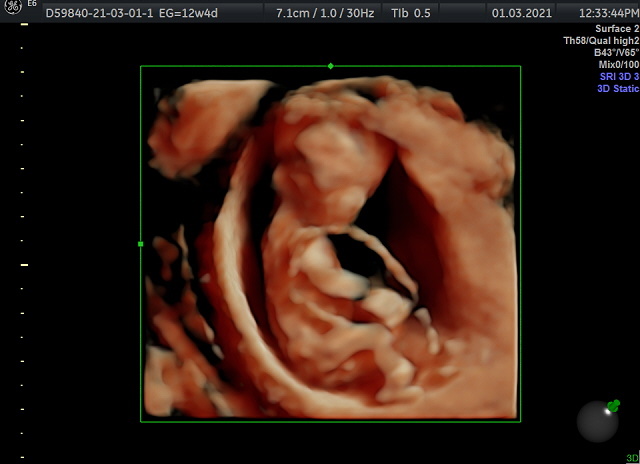640x464 pixels.
Task: Click the green light source marker on sphere
Action: point(613,405)
